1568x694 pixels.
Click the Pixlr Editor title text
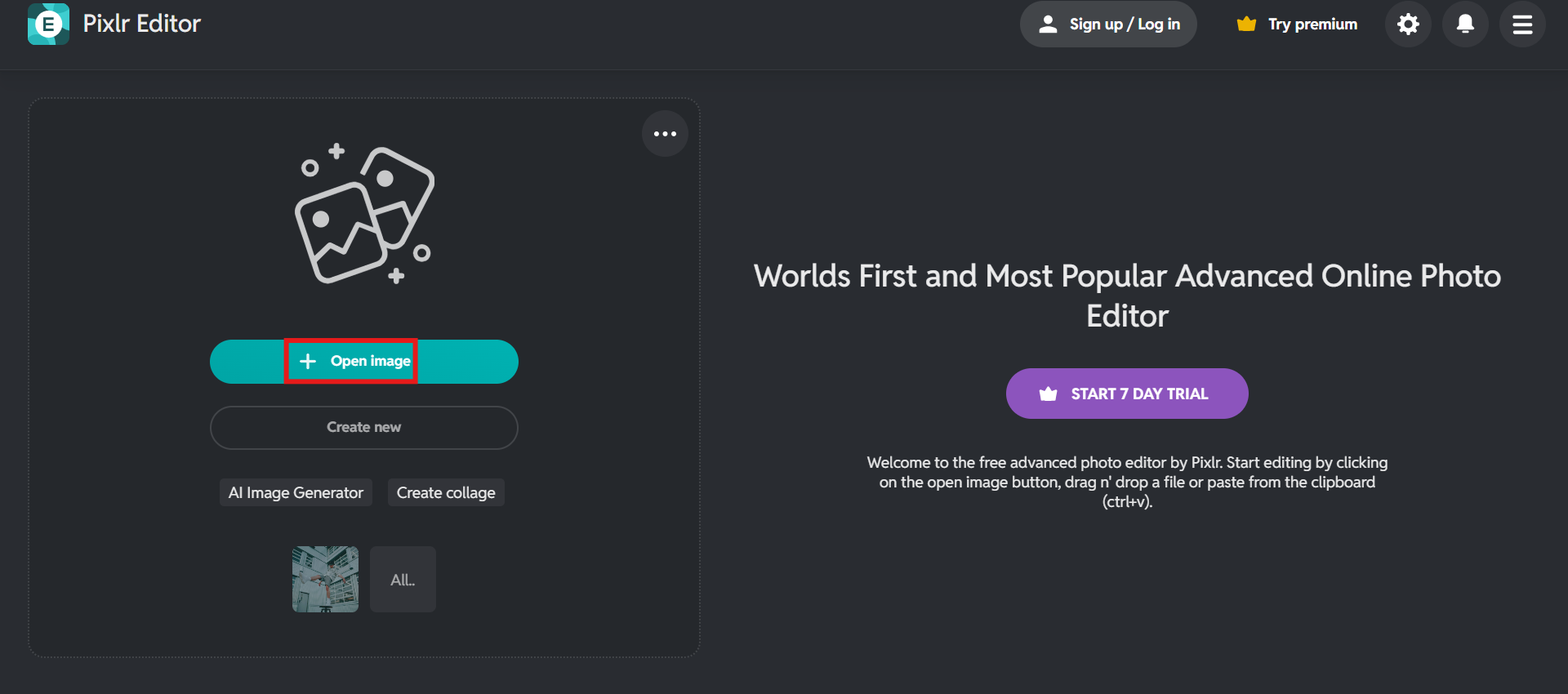tap(142, 24)
